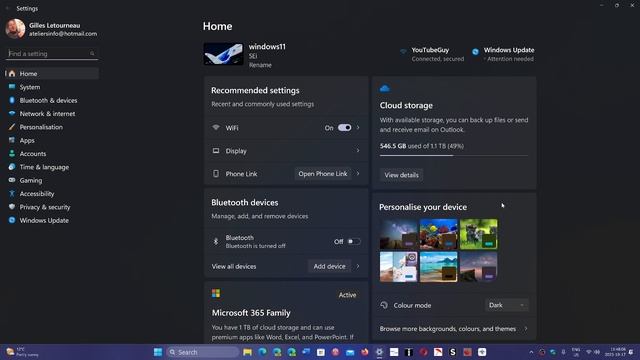Screen dimensions: 640x360
Task: Select the tropical beach theme thumbnail
Action: pos(438,267)
